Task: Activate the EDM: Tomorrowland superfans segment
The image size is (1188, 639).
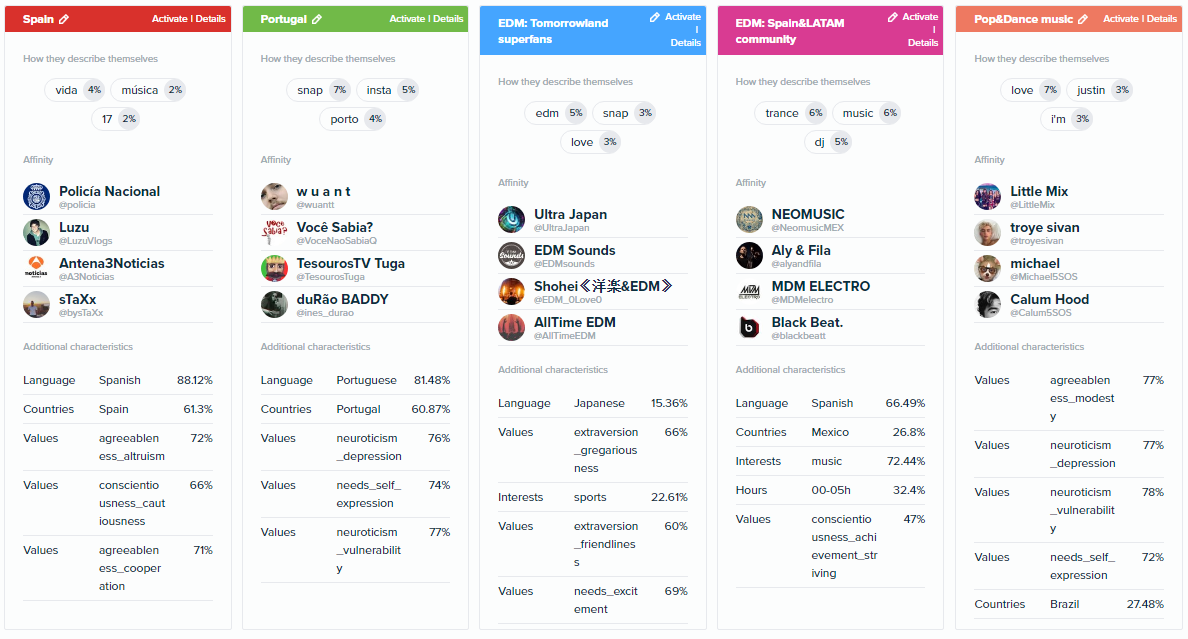Action: pos(683,17)
